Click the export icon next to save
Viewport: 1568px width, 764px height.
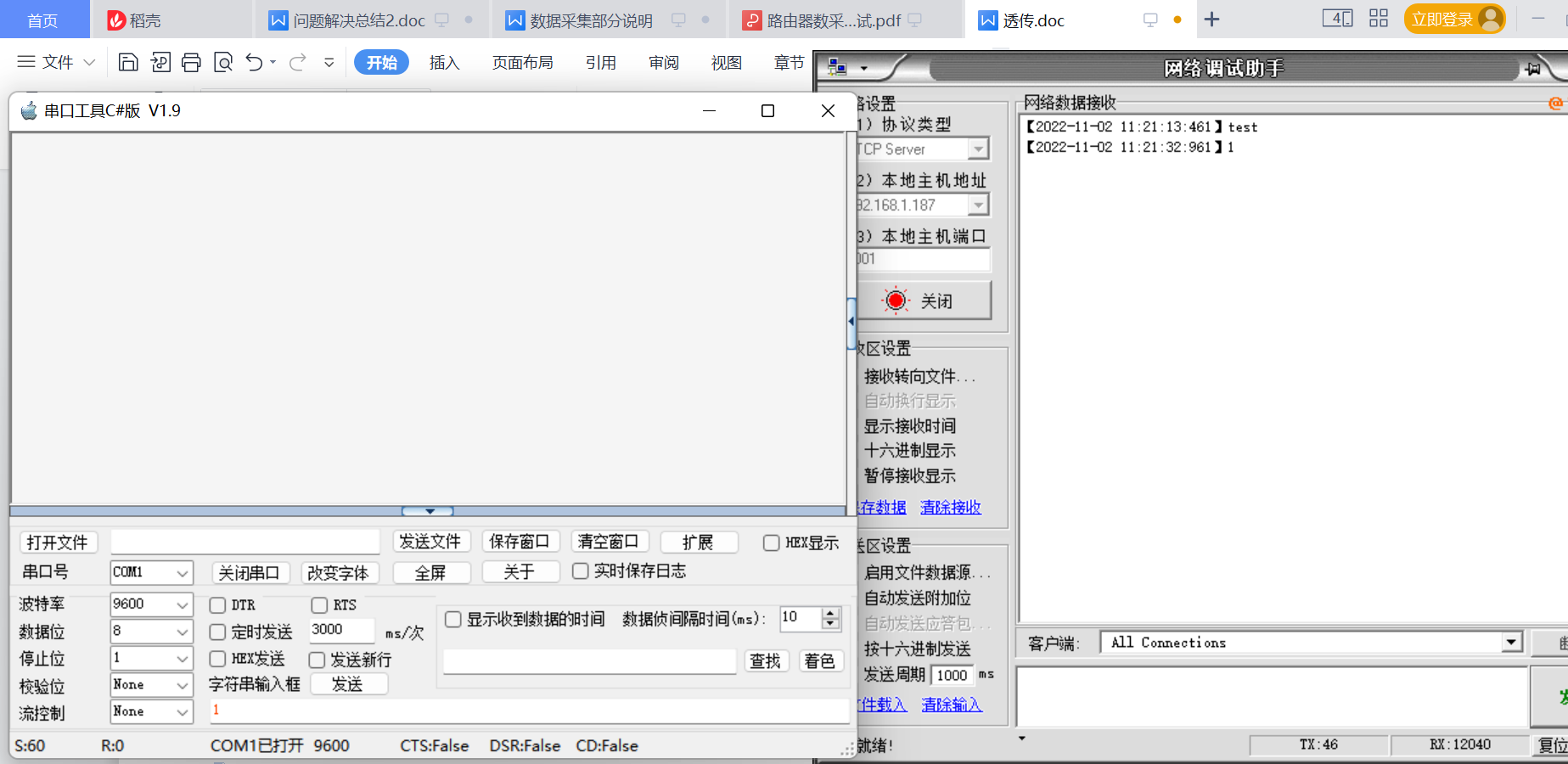pos(160,62)
